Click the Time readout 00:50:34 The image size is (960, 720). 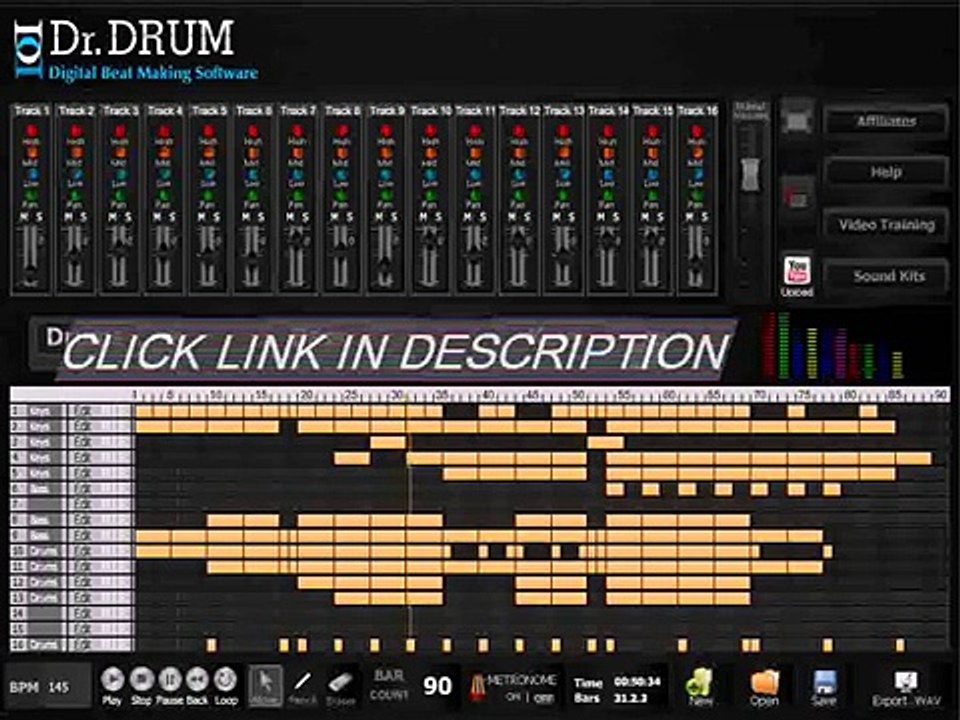pyautogui.click(x=637, y=681)
